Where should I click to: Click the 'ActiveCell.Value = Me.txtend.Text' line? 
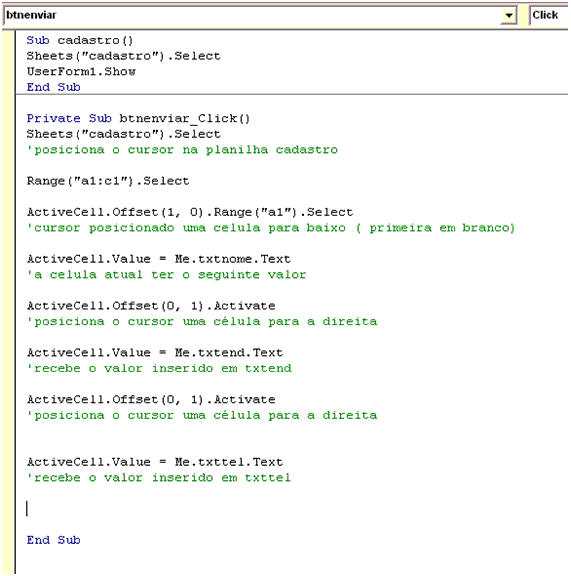pos(155,353)
